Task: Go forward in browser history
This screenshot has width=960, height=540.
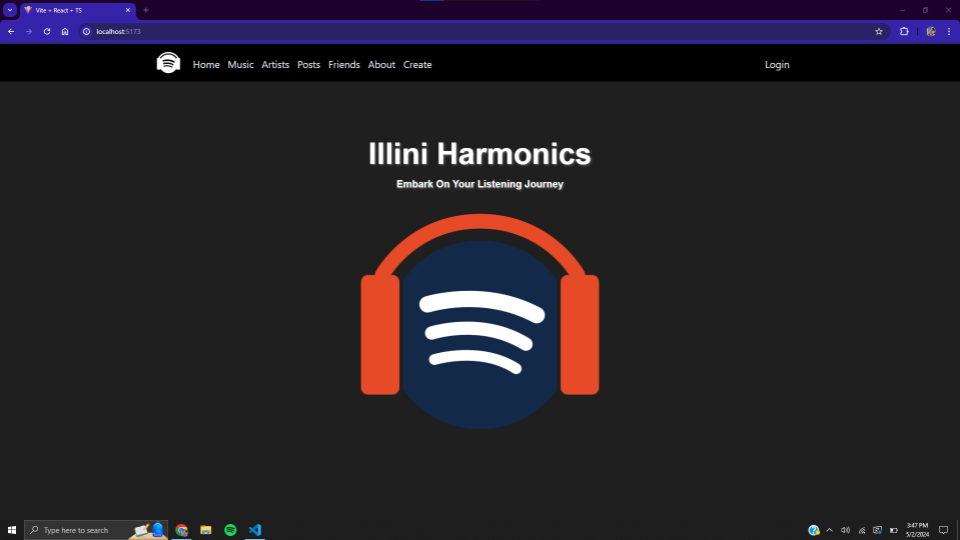Action: [x=29, y=31]
